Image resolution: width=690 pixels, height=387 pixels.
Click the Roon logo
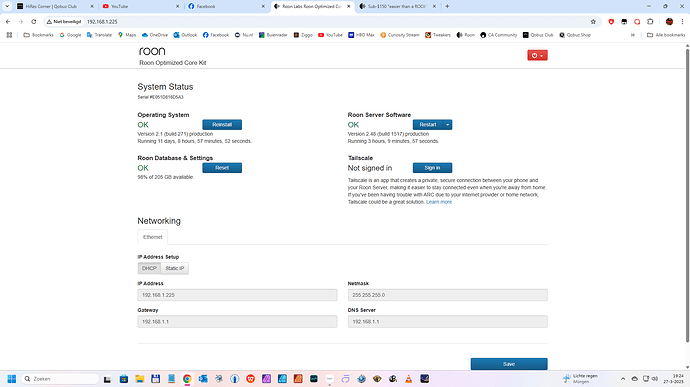point(152,52)
